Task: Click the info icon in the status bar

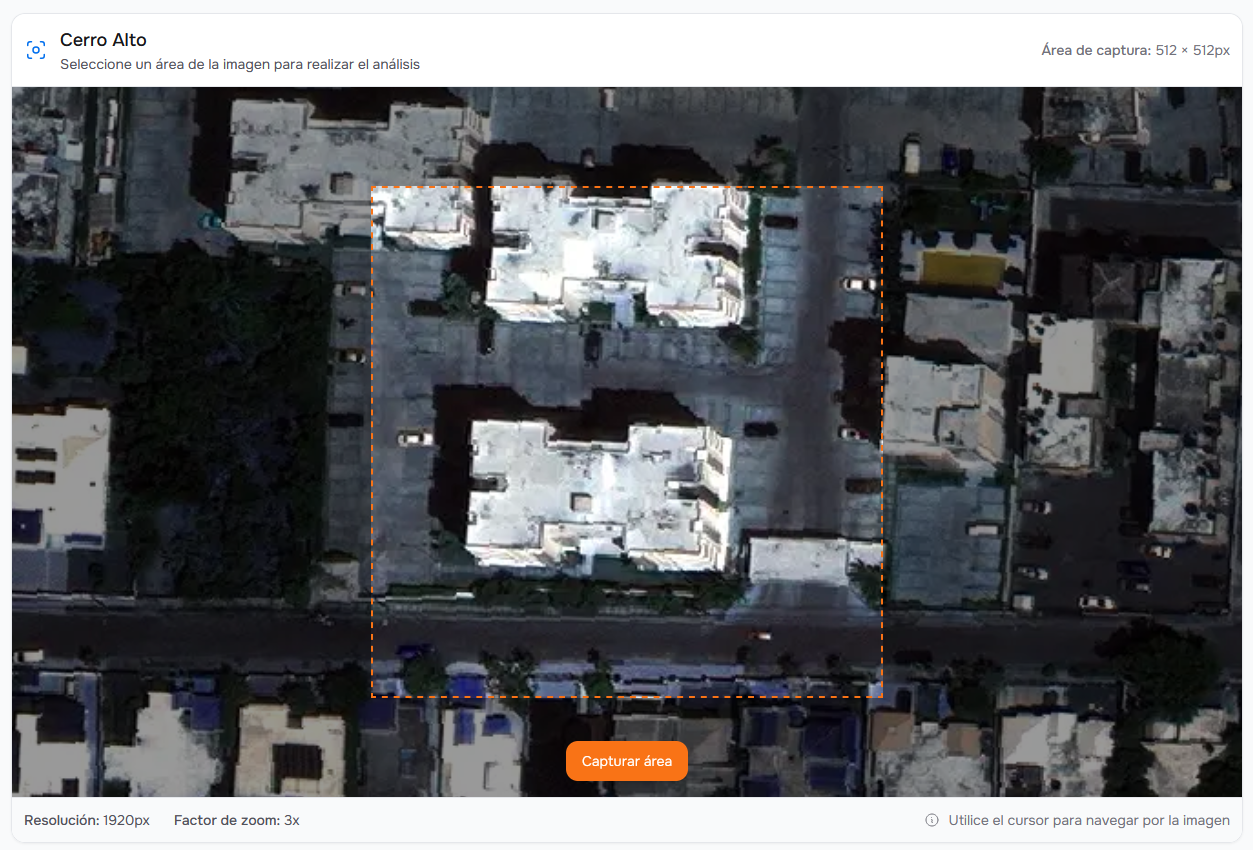Action: (x=932, y=820)
